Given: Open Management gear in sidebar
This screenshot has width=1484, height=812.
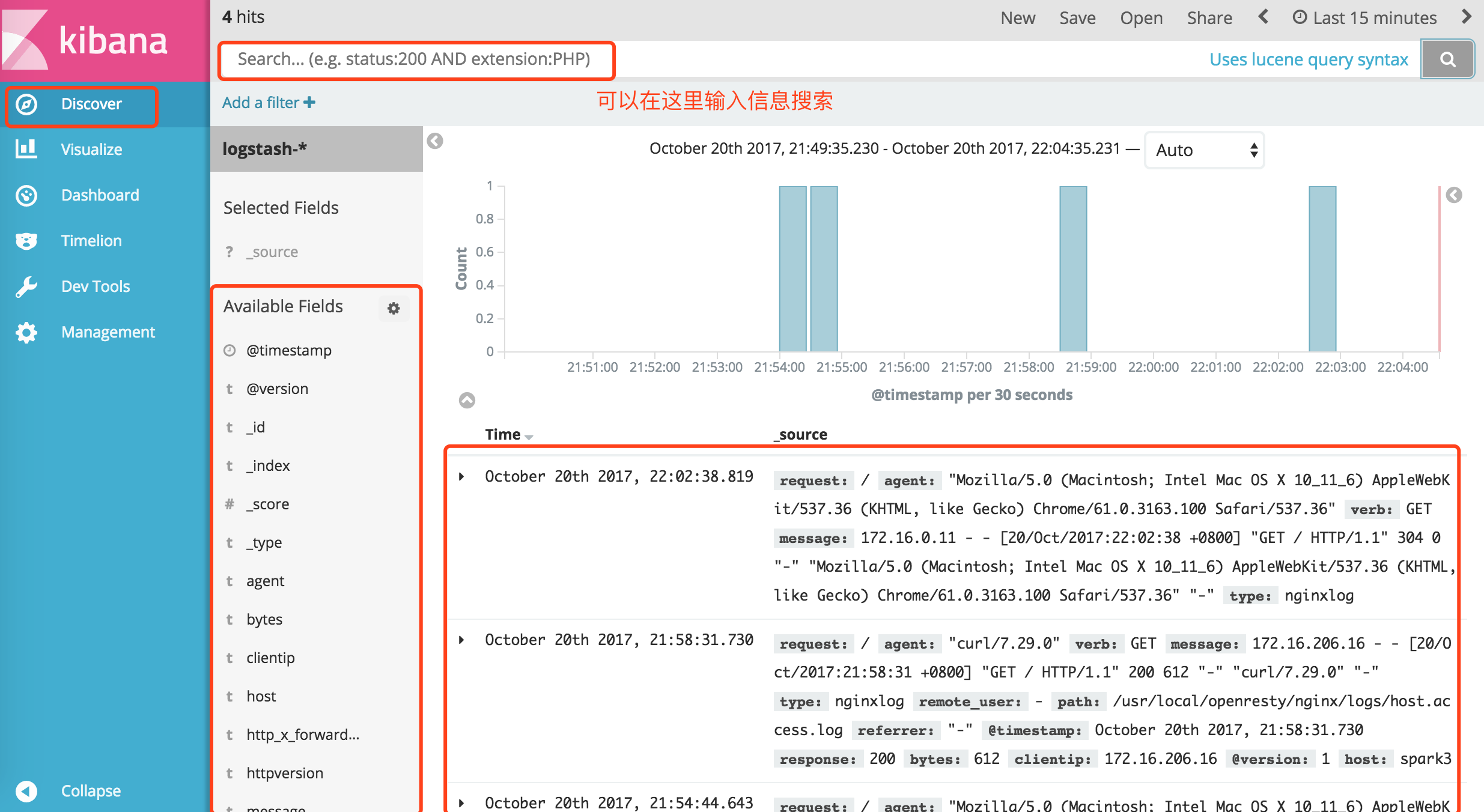Looking at the screenshot, I should (26, 332).
